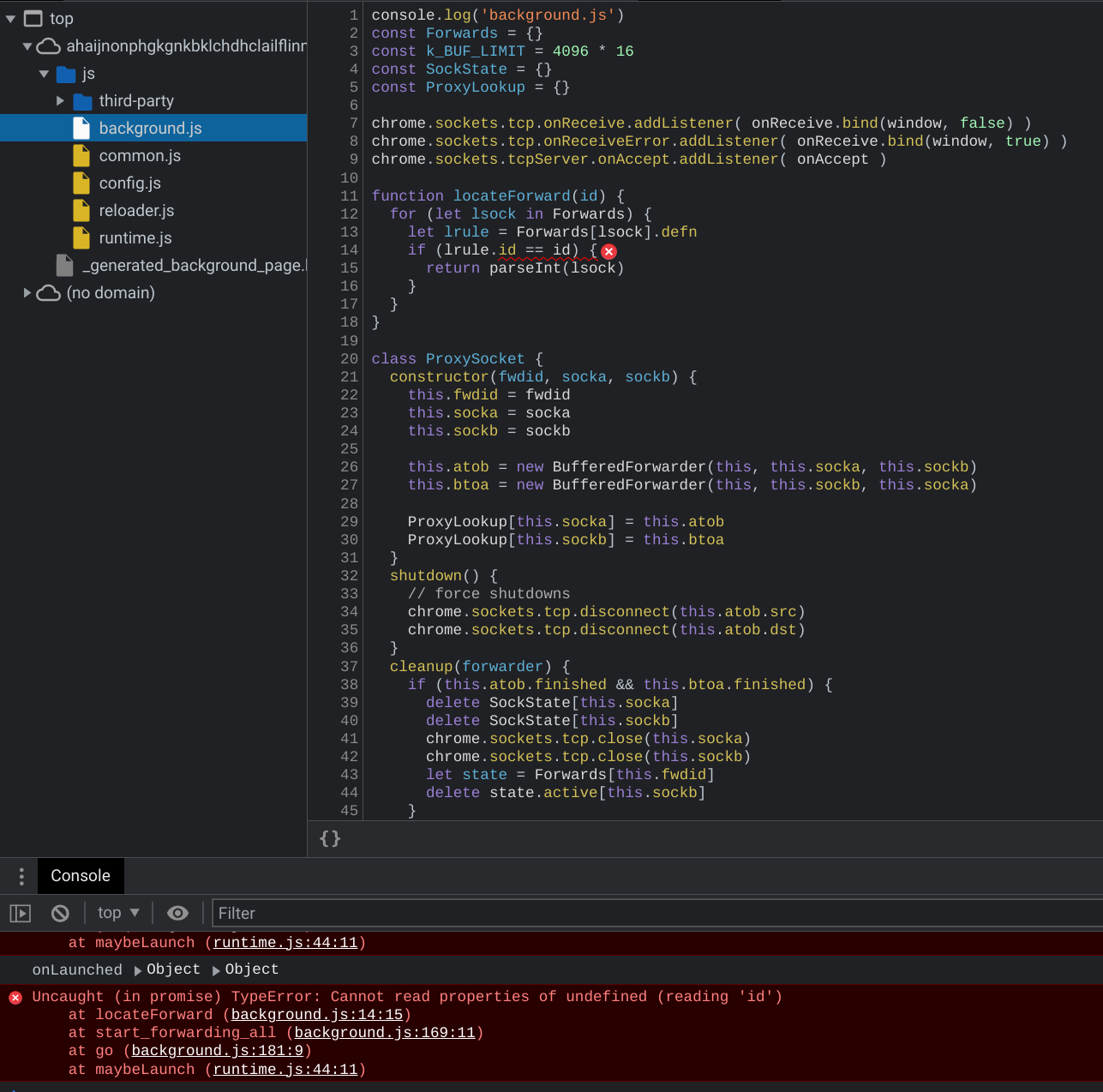Open reloader.js file
This screenshot has width=1103, height=1092.
[153, 211]
